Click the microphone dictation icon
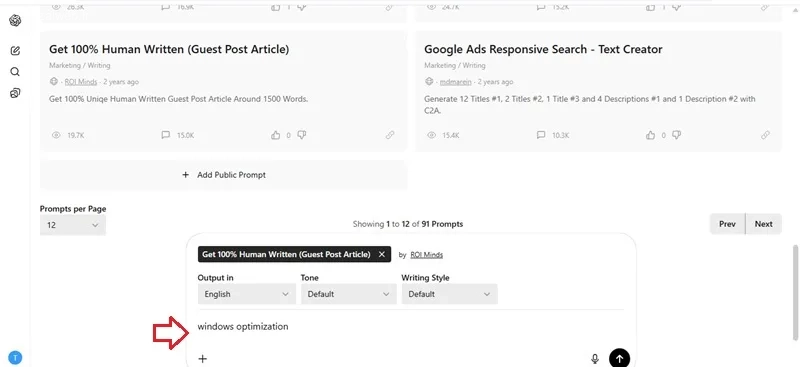The width and height of the screenshot is (800, 367). (x=594, y=359)
